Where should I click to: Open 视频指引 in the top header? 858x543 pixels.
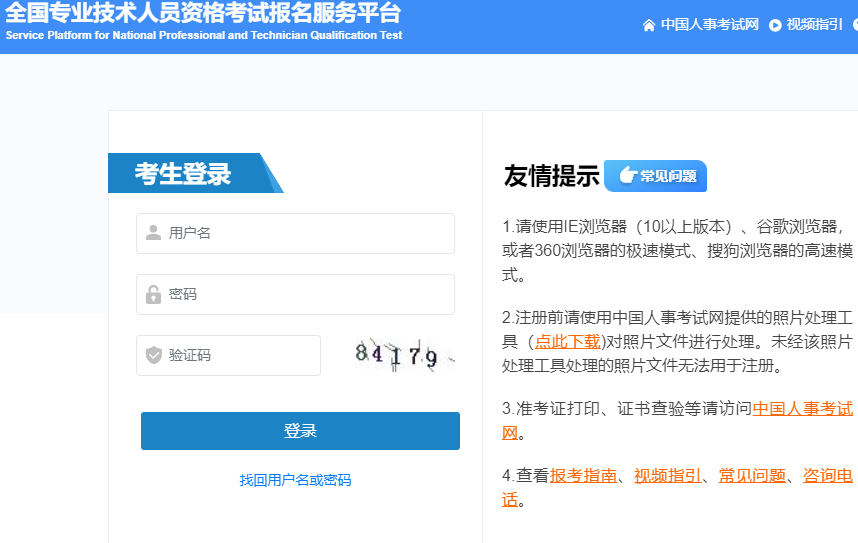[814, 25]
